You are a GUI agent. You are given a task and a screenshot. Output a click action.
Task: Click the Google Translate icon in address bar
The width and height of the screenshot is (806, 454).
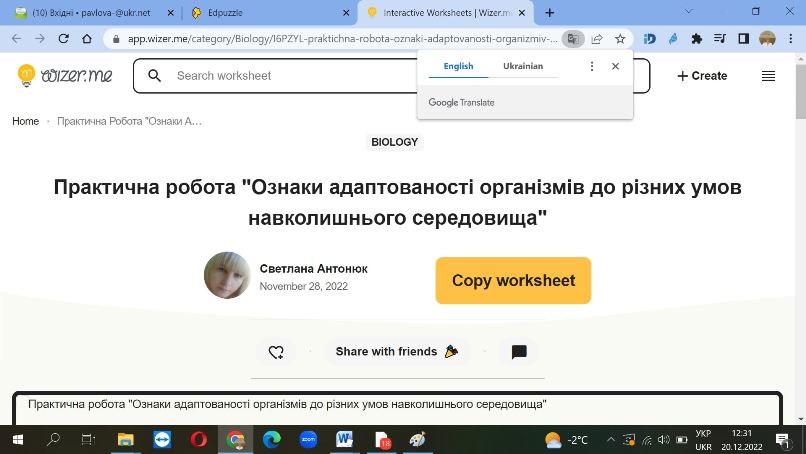coord(573,39)
